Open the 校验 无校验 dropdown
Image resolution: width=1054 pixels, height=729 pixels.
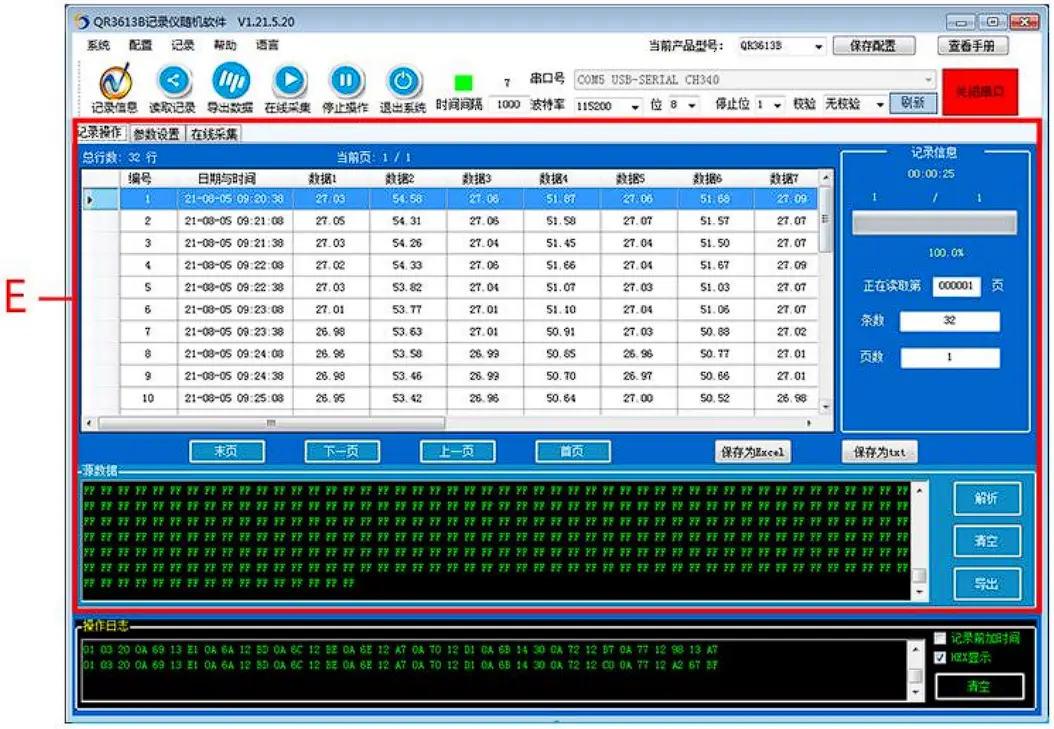pos(879,105)
